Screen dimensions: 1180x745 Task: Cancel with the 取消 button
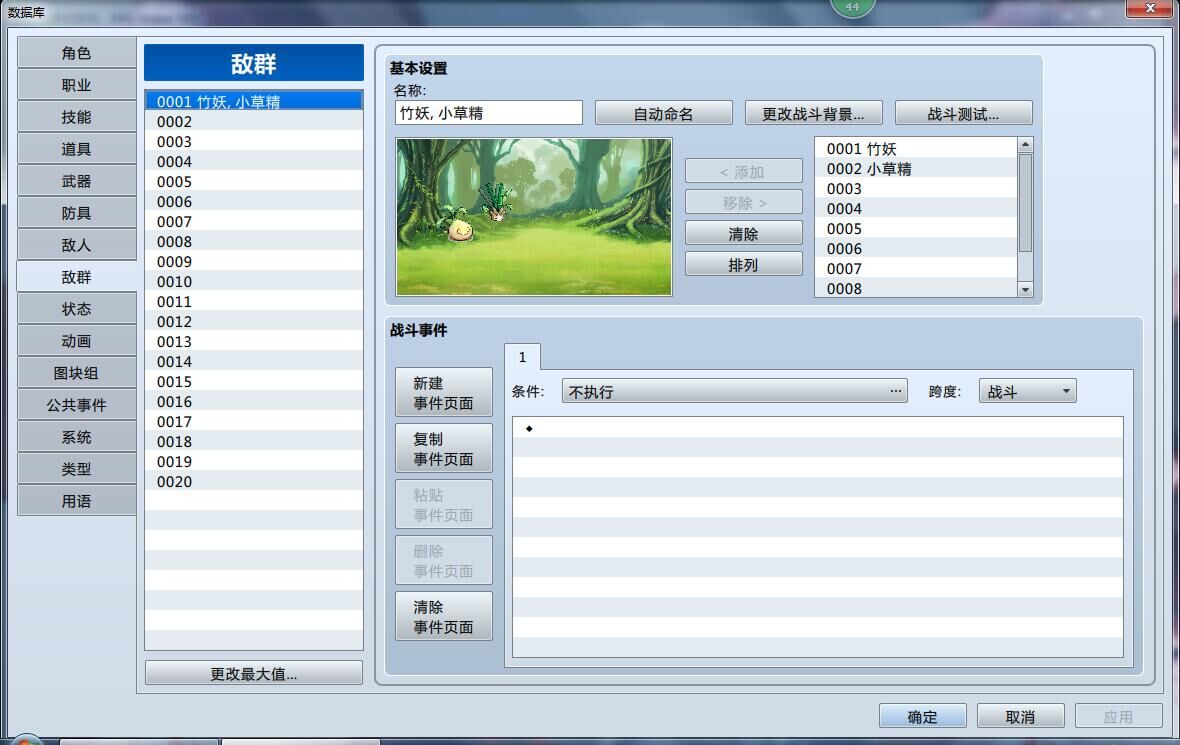(1020, 716)
